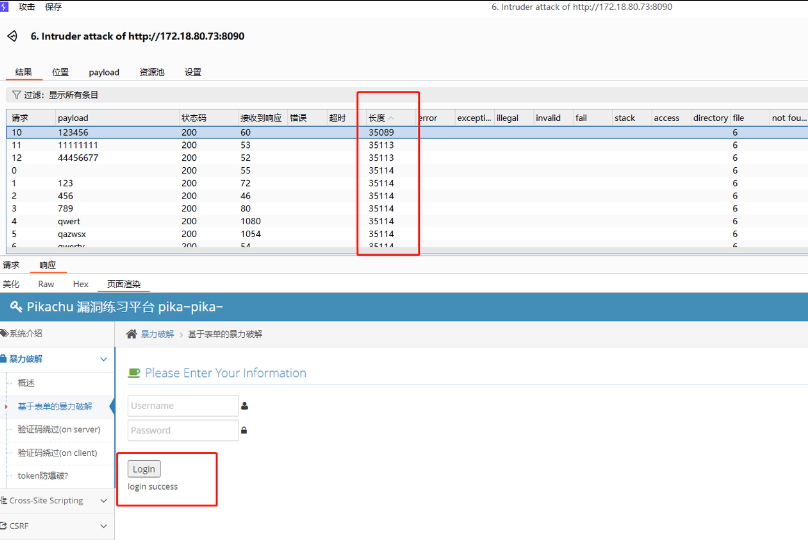Switch to the payload tab
Screen dimensions: 808x540
(x=104, y=72)
